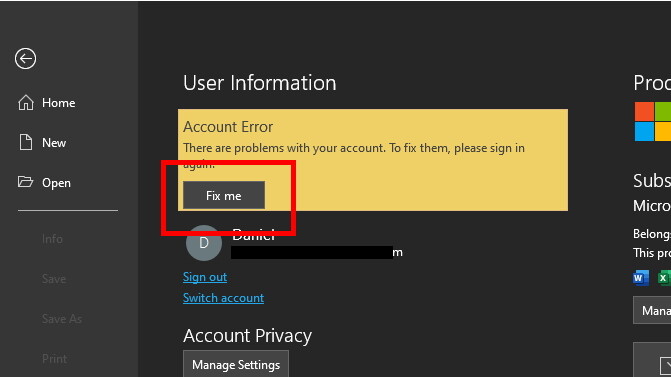
Task: Click the partially visible Mana... account button
Action: (652, 310)
